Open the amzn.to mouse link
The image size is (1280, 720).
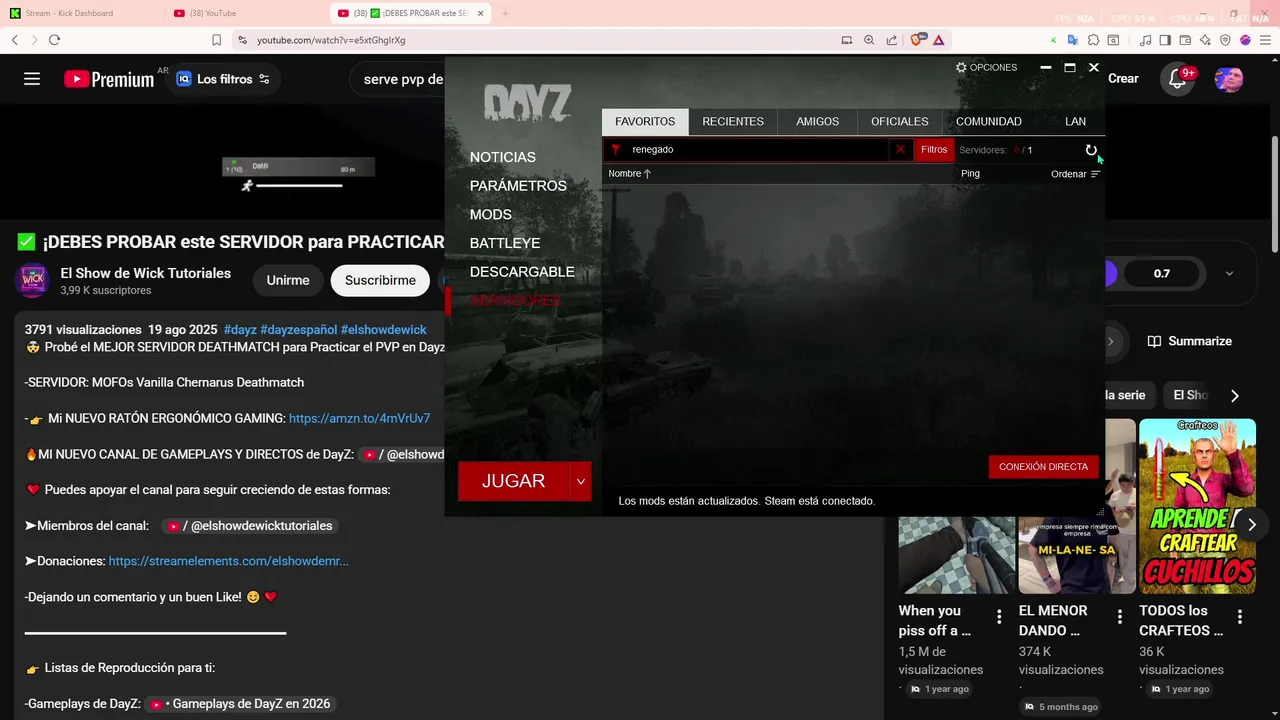[x=360, y=418]
